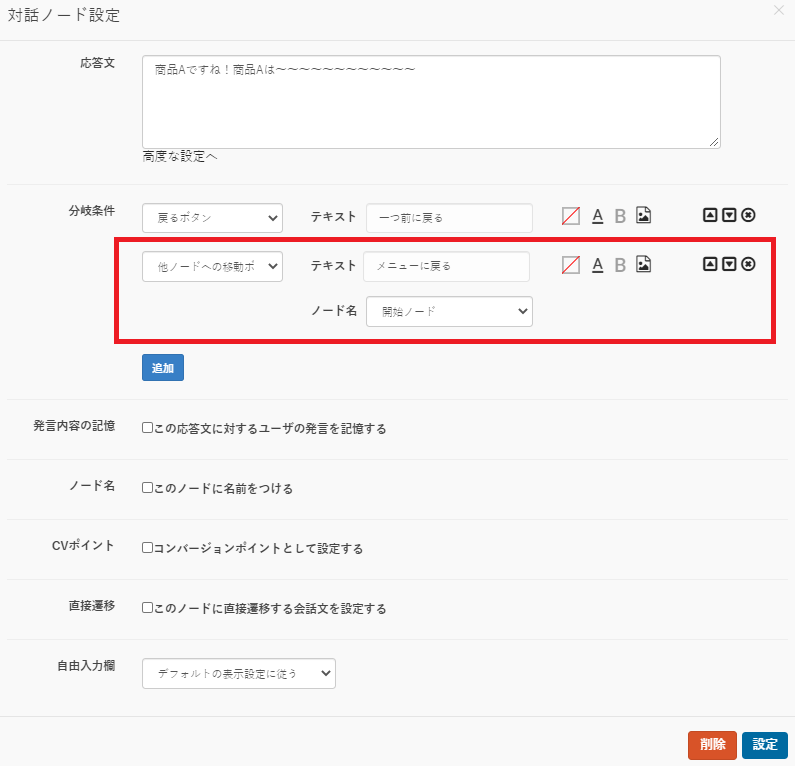The image size is (795, 766).
Task: Open the 開始ノード node name dropdown
Action: (449, 311)
